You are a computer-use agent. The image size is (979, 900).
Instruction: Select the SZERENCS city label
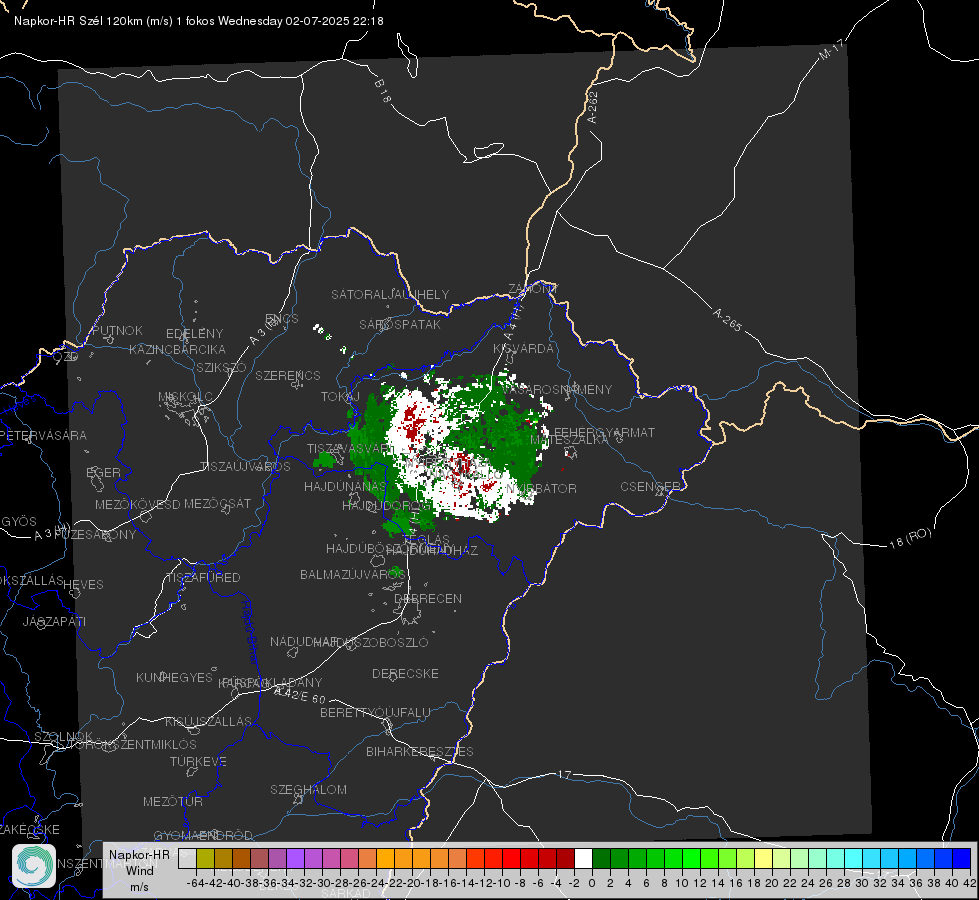pos(288,375)
